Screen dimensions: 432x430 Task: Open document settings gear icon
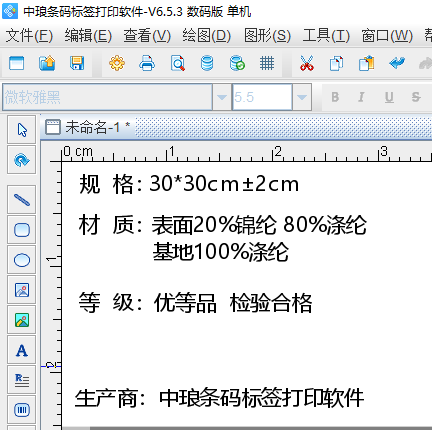pyautogui.click(x=117, y=63)
